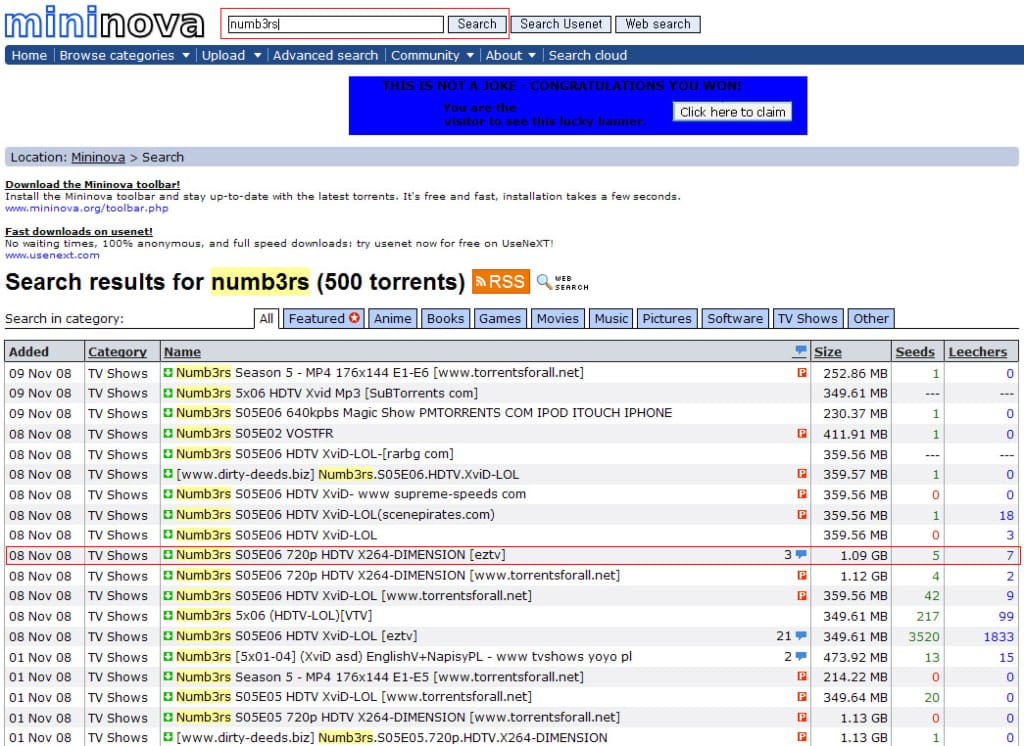Click the red star icon on the Featured tab
The width and height of the screenshot is (1024, 746).
354,318
